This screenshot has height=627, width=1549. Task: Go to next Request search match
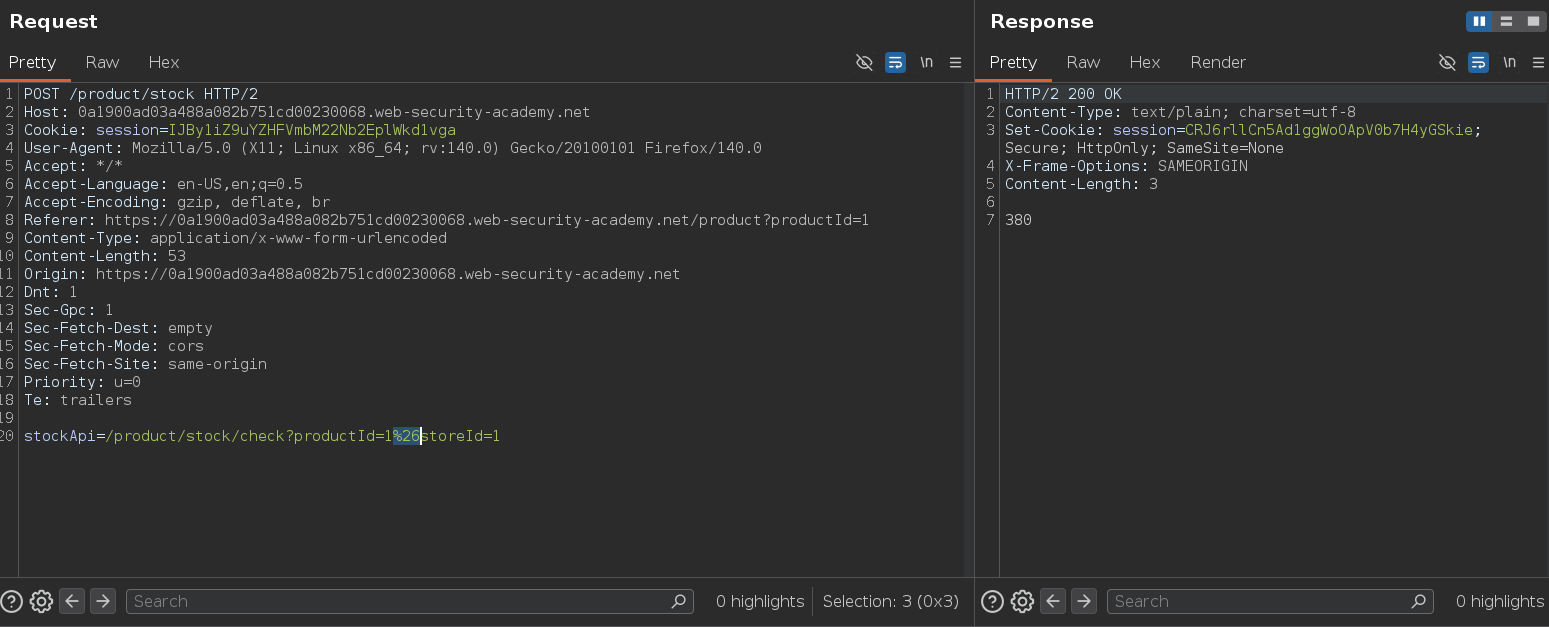coord(103,601)
